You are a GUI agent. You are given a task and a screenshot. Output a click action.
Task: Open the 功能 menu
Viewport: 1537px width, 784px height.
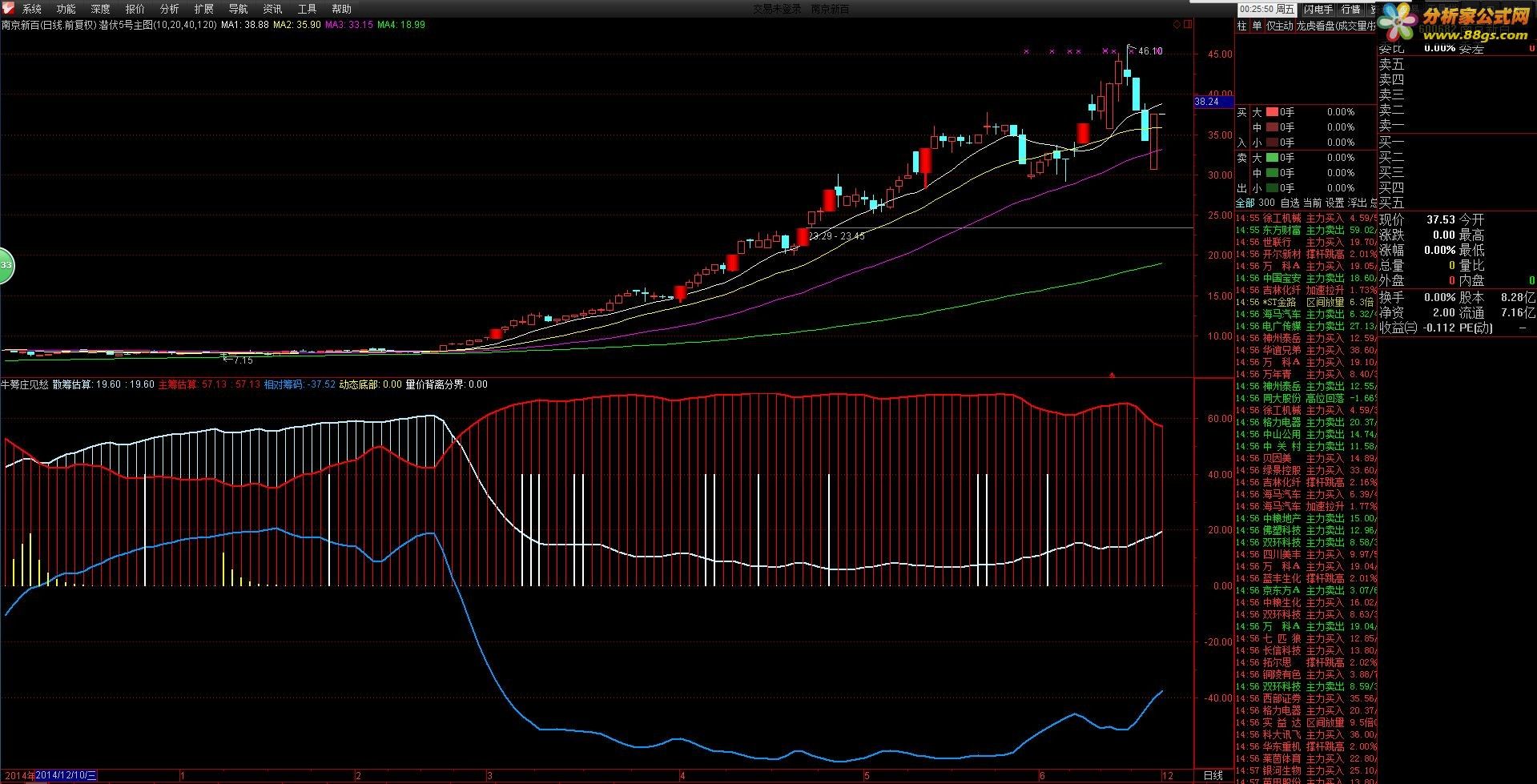tap(66, 9)
